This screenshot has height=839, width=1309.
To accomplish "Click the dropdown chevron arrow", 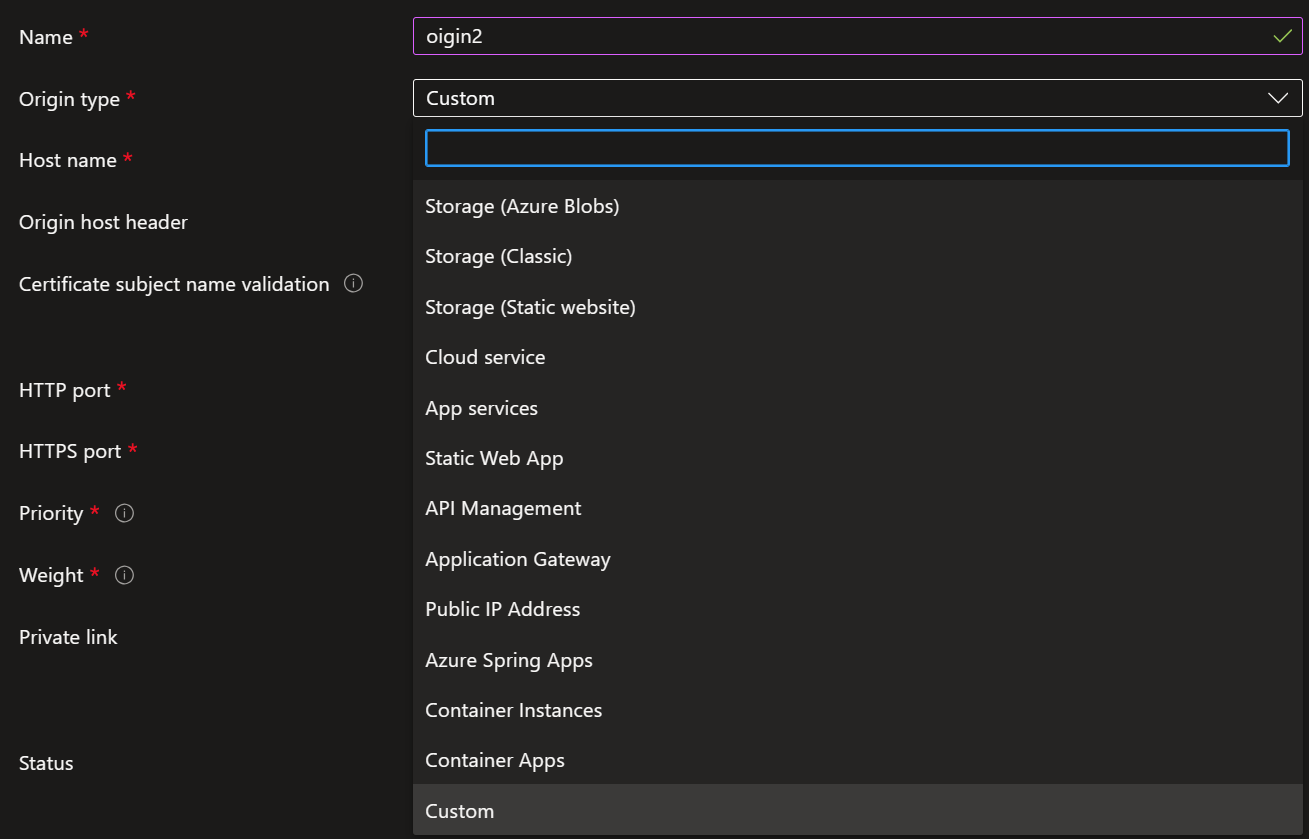I will coord(1277,98).
